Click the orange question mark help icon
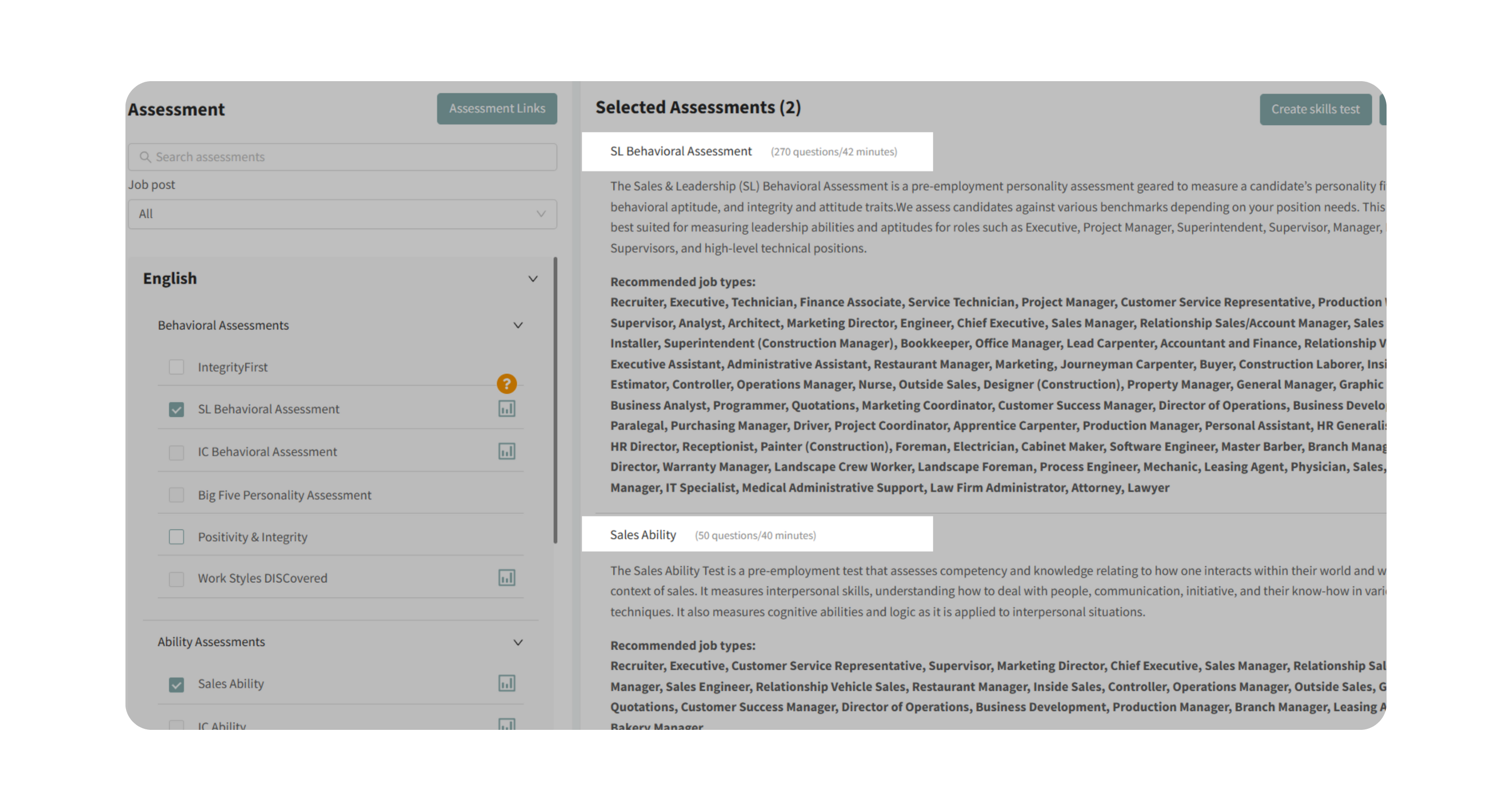The image size is (1512, 811). click(507, 384)
